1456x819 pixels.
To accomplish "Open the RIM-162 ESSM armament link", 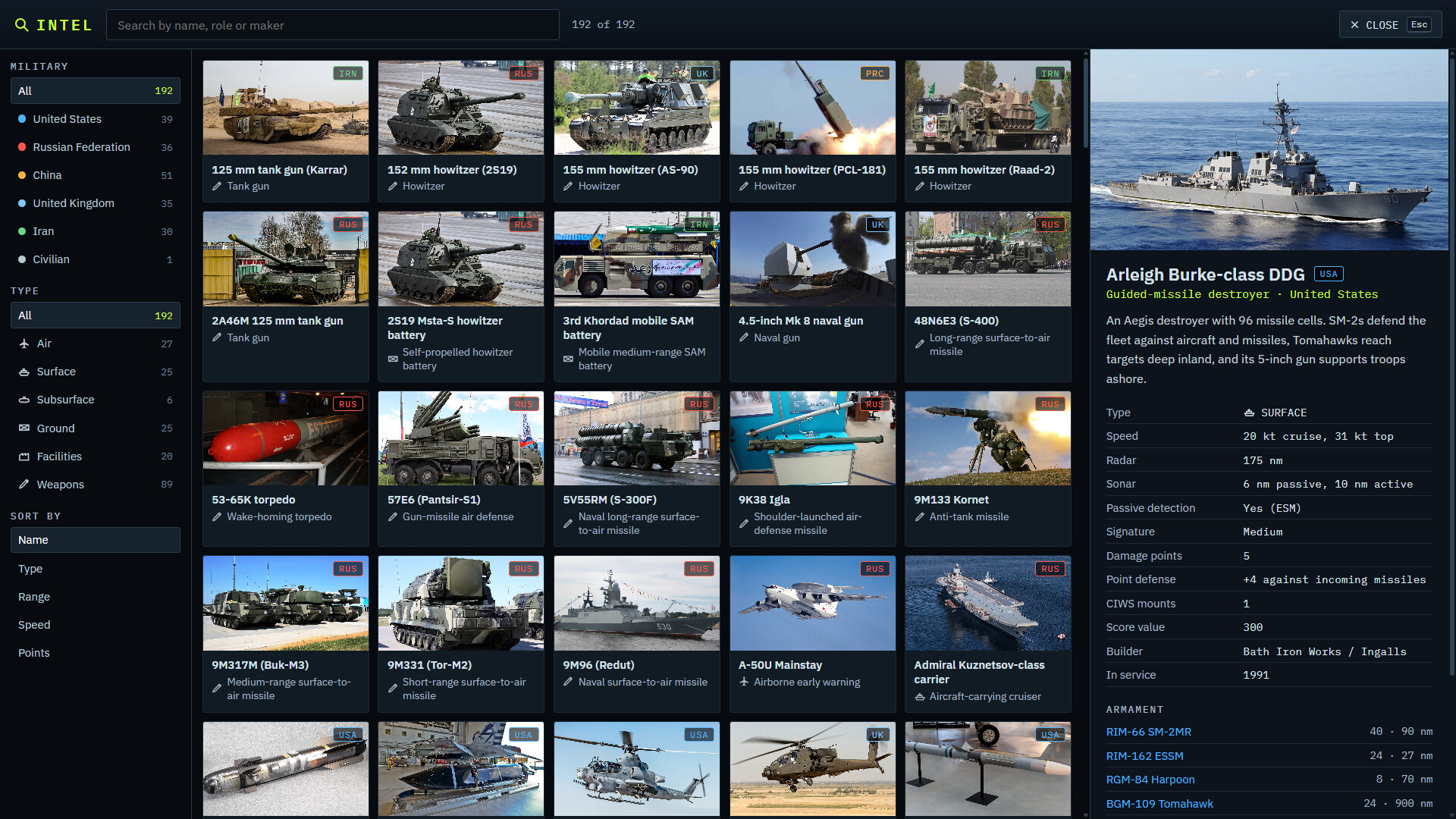I will coord(1144,756).
